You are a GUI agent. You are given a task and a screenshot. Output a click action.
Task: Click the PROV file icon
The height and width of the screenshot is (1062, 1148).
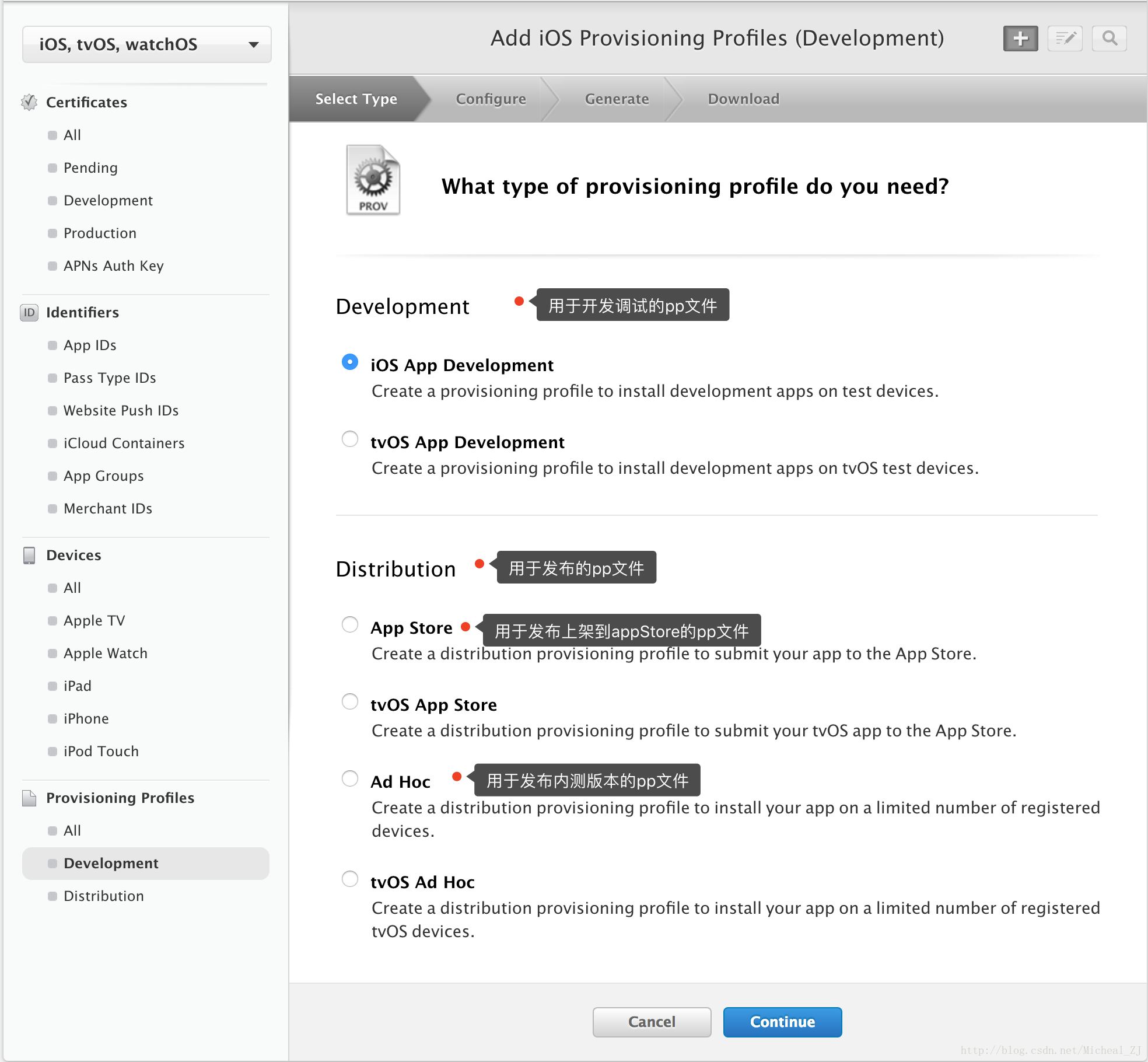(373, 180)
